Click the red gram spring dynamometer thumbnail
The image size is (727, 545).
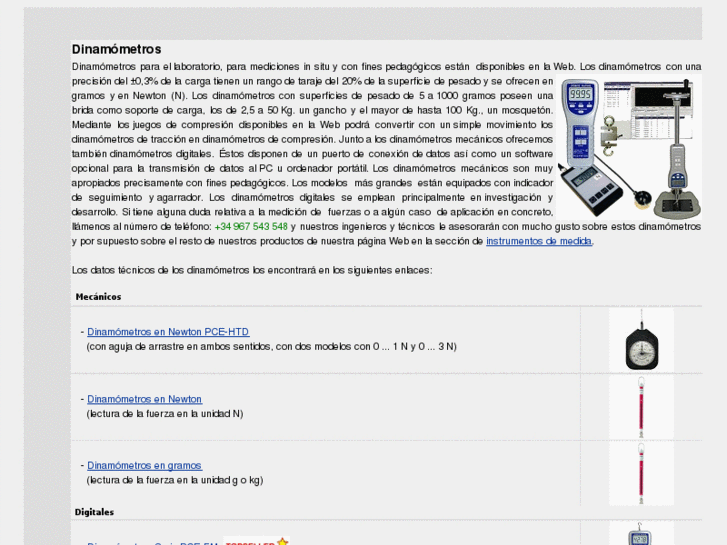click(641, 474)
